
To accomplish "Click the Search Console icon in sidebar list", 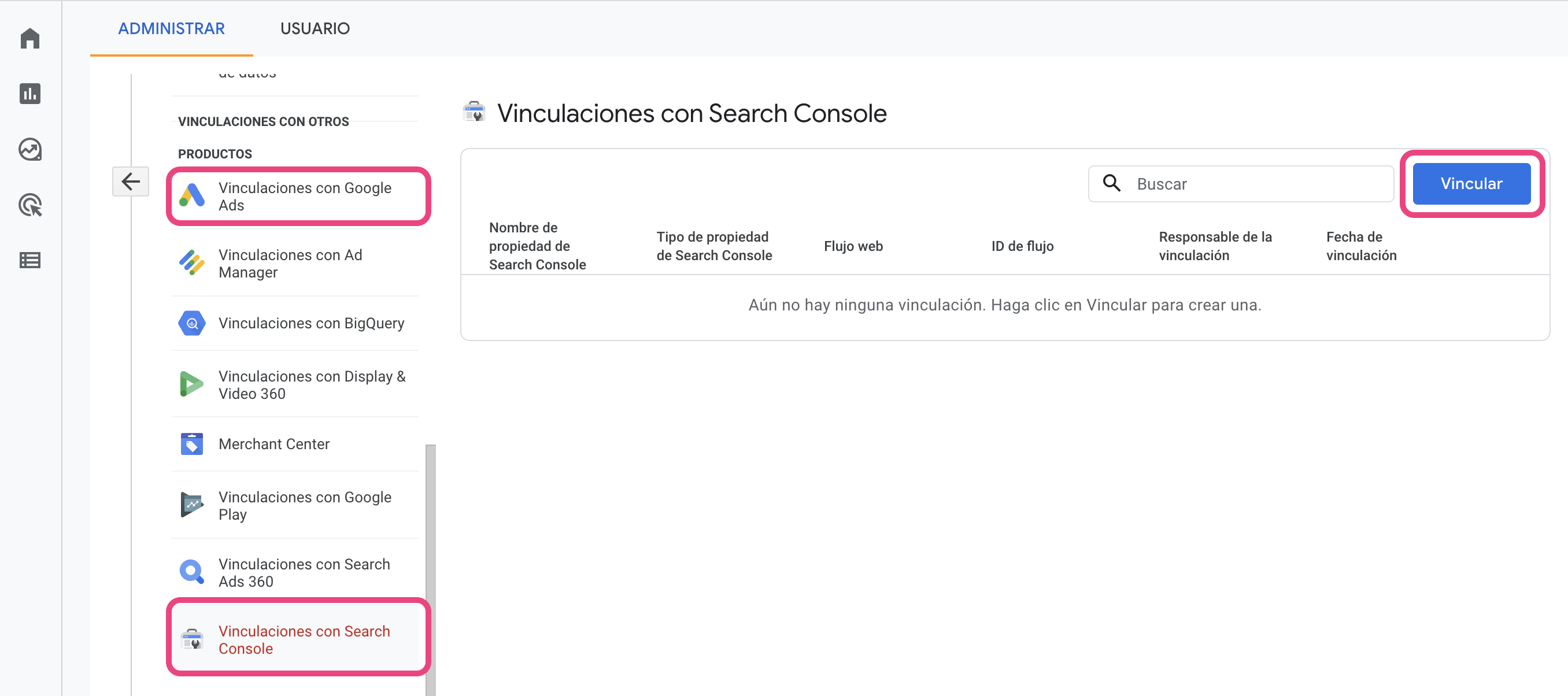I will click(193, 639).
